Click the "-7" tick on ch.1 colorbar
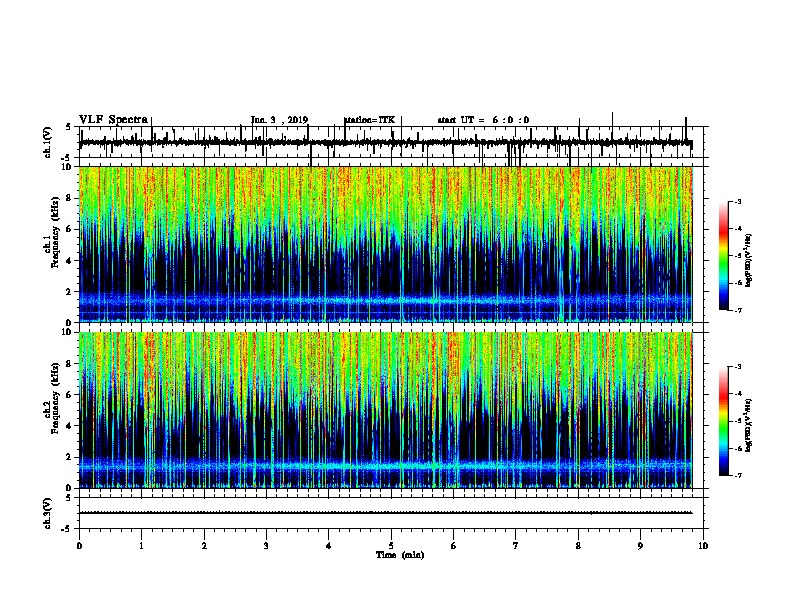The image size is (792, 612). point(737,310)
